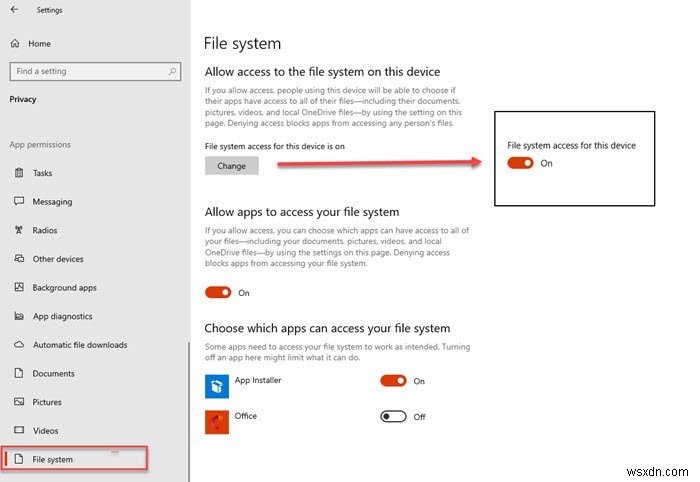Image resolution: width=700 pixels, height=482 pixels.
Task: Click the Radios antenna icon
Action: tap(19, 230)
